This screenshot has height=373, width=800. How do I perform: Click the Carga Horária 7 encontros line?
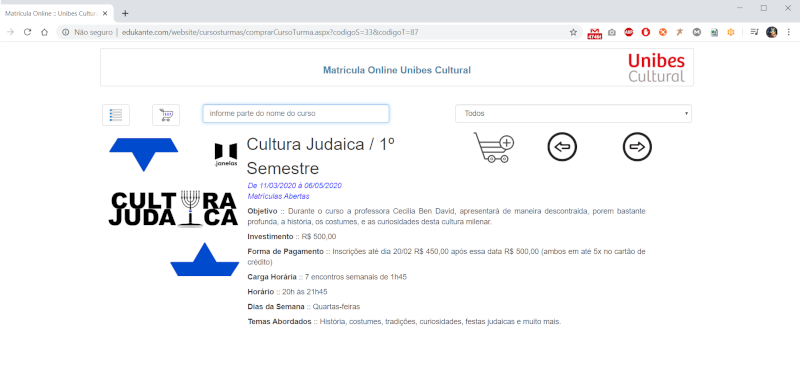tap(327, 277)
